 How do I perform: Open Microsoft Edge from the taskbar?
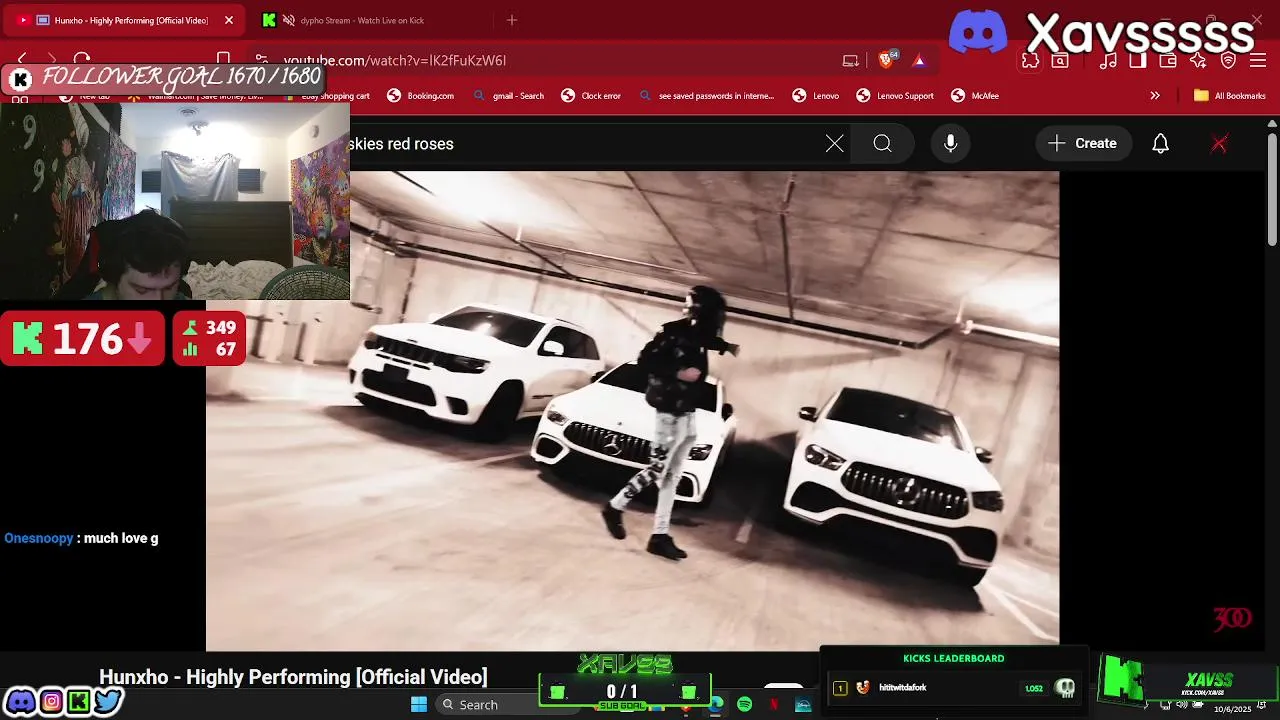[716, 705]
